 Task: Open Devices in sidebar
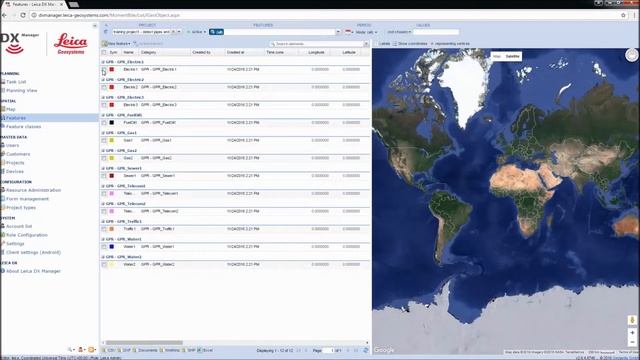click(x=15, y=171)
